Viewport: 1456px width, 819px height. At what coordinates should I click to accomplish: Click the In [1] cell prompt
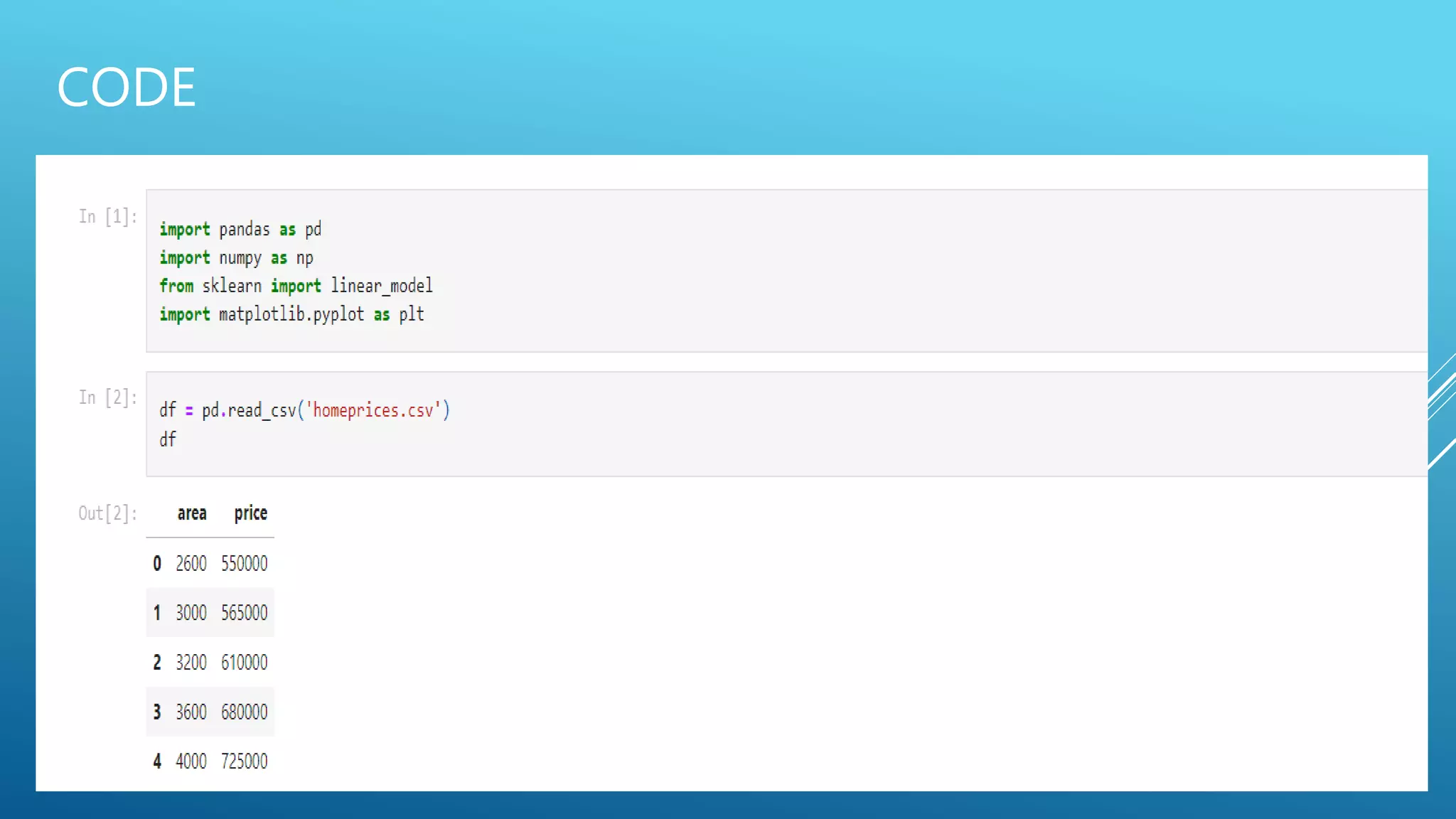(107, 216)
